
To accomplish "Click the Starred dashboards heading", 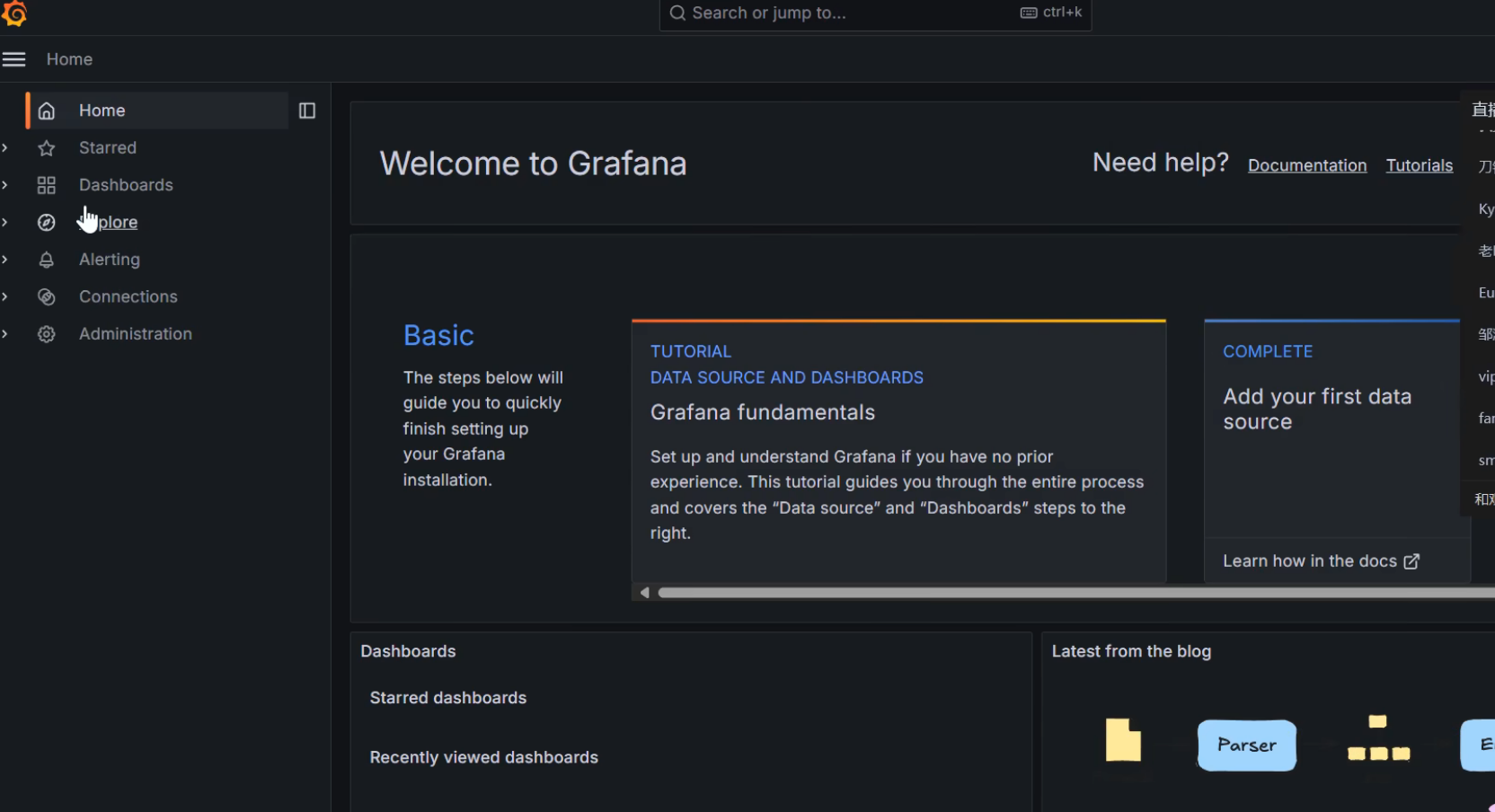I will coord(448,698).
